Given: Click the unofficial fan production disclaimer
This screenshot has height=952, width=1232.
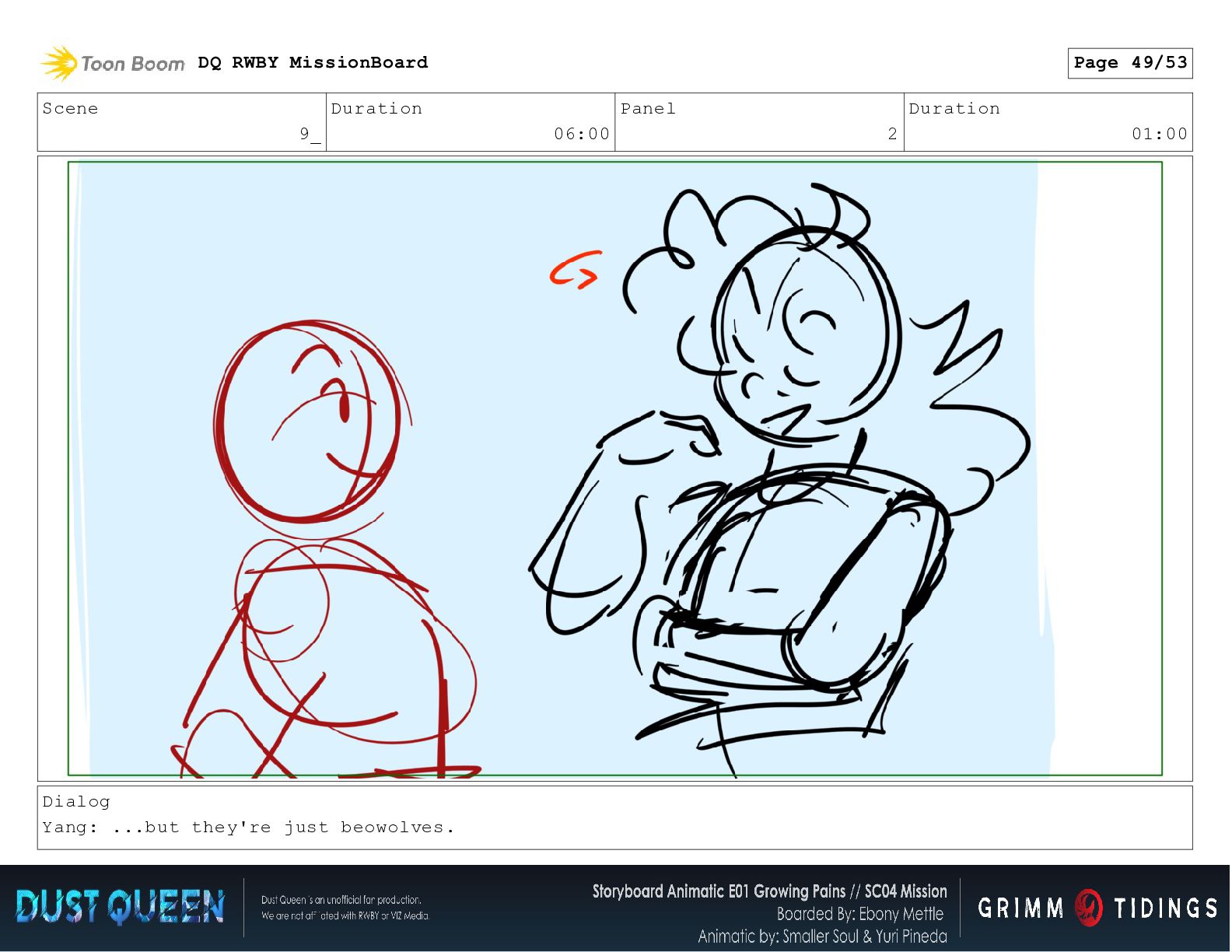Looking at the screenshot, I should click(x=345, y=908).
